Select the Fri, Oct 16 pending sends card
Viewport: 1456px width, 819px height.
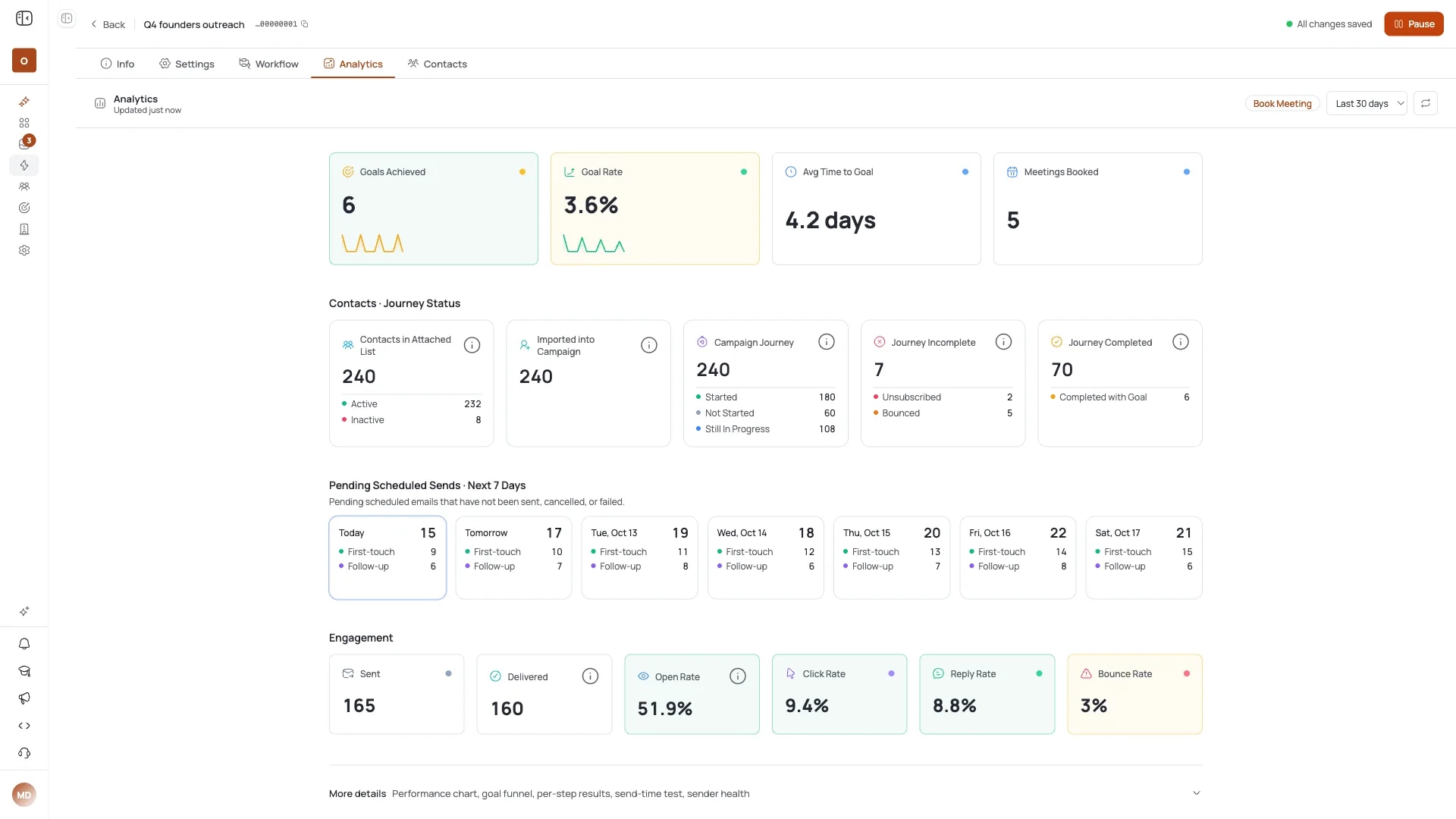(x=1018, y=558)
